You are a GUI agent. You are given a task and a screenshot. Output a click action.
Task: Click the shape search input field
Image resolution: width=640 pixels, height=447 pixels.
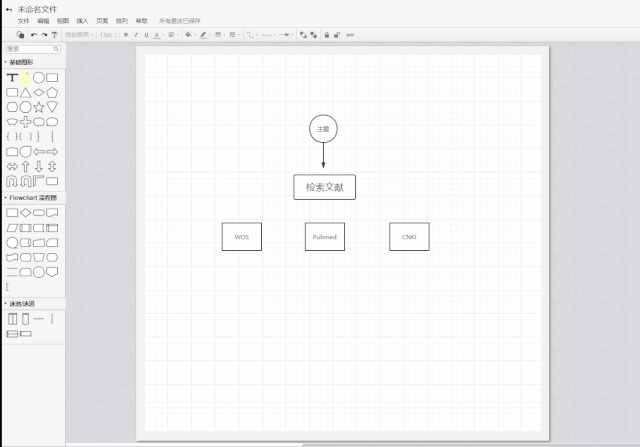click(28, 48)
